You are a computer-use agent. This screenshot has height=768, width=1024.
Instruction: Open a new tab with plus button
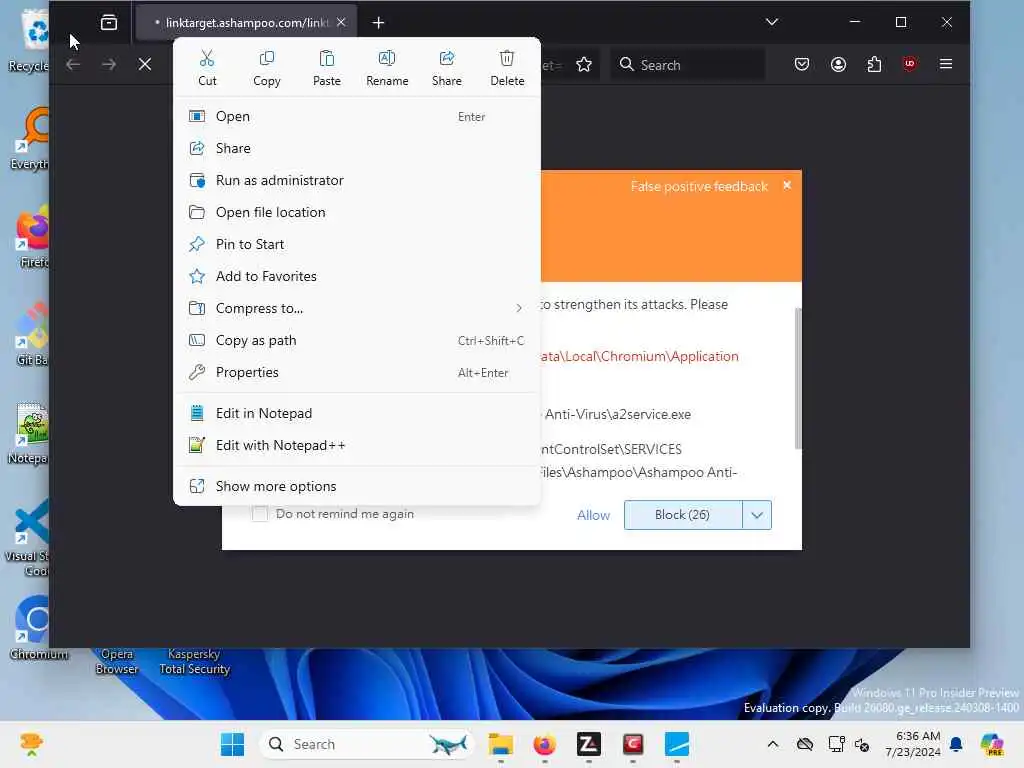pyautogui.click(x=378, y=23)
